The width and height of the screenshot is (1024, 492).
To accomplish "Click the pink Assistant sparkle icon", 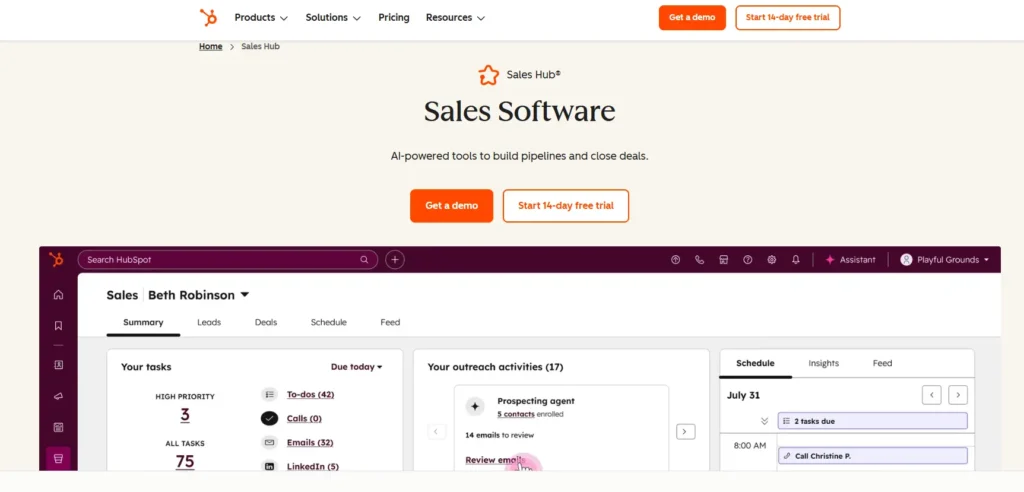I will click(830, 259).
